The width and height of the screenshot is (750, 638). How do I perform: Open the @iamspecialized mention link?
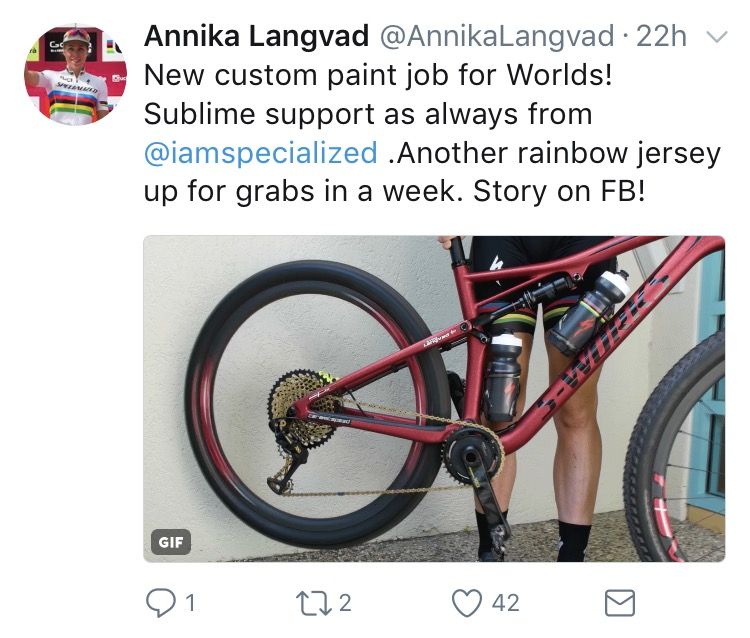click(261, 153)
